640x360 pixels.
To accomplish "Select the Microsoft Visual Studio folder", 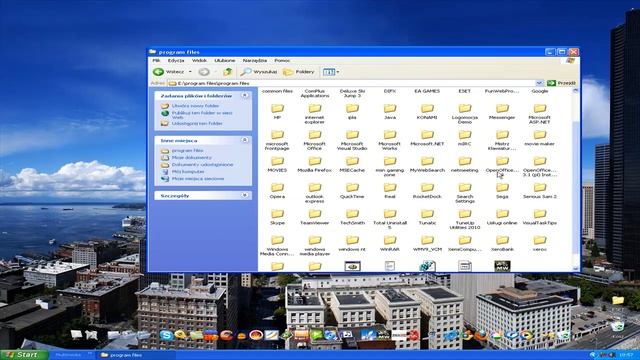I will click(x=352, y=135).
